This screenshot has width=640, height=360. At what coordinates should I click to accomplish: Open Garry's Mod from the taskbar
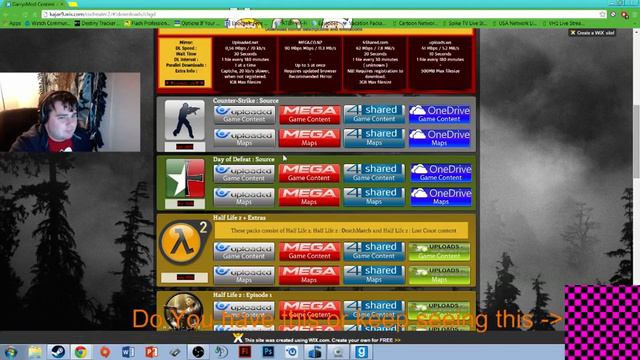(x=362, y=352)
